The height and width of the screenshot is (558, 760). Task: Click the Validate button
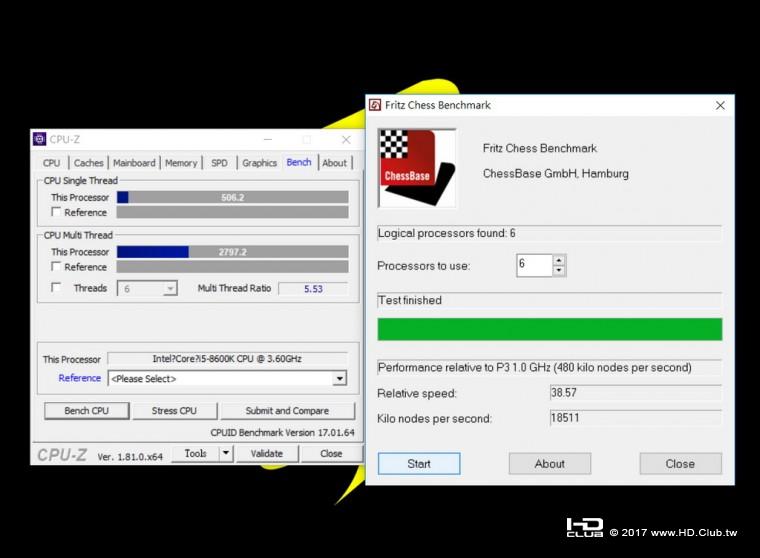coord(267,453)
